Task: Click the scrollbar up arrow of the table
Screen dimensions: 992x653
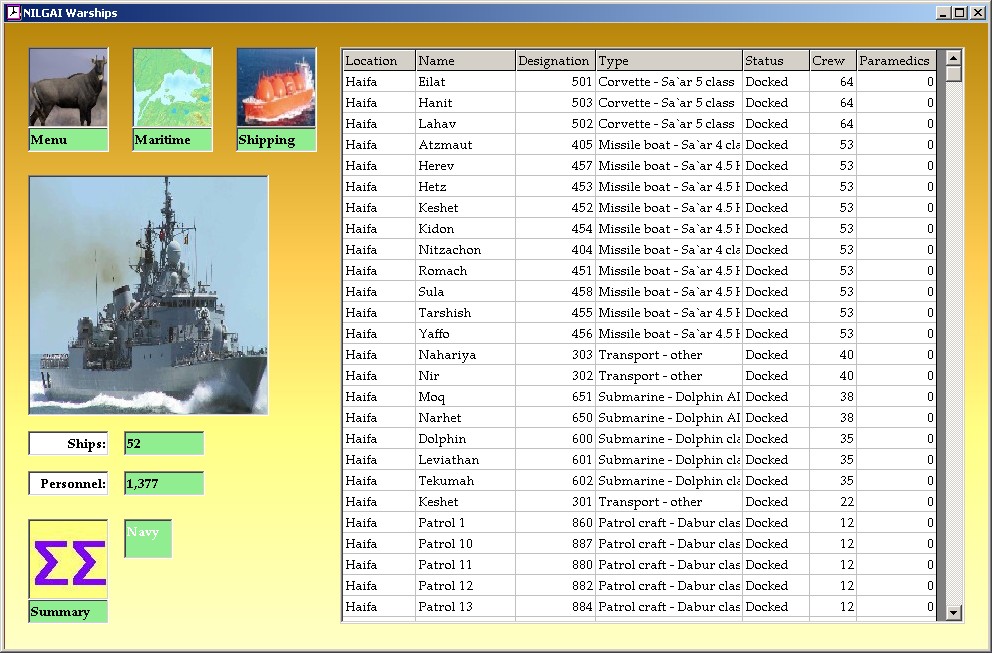Action: 953,57
